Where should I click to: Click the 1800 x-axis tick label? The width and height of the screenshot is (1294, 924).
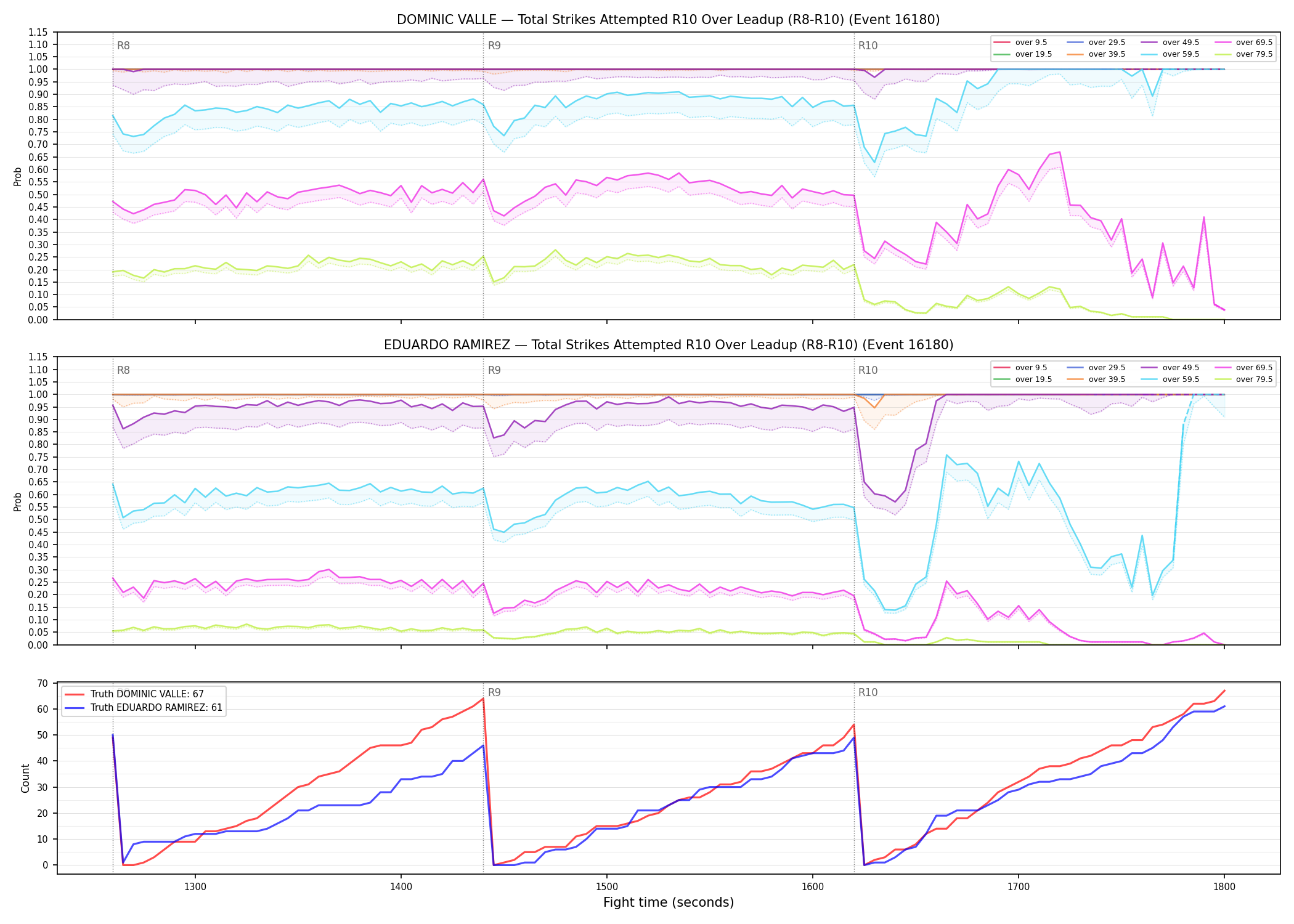tap(1224, 886)
